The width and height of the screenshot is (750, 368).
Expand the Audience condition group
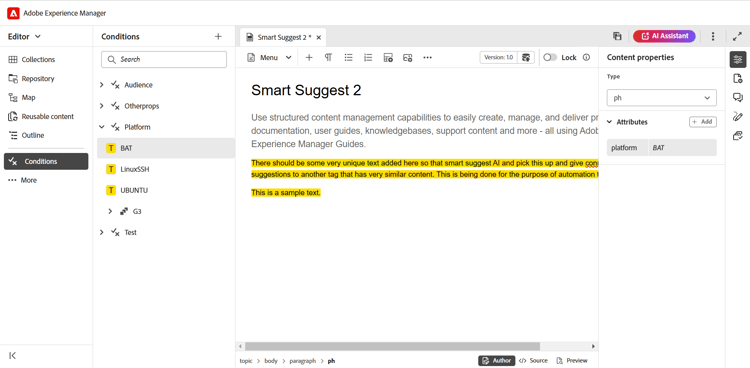[101, 85]
